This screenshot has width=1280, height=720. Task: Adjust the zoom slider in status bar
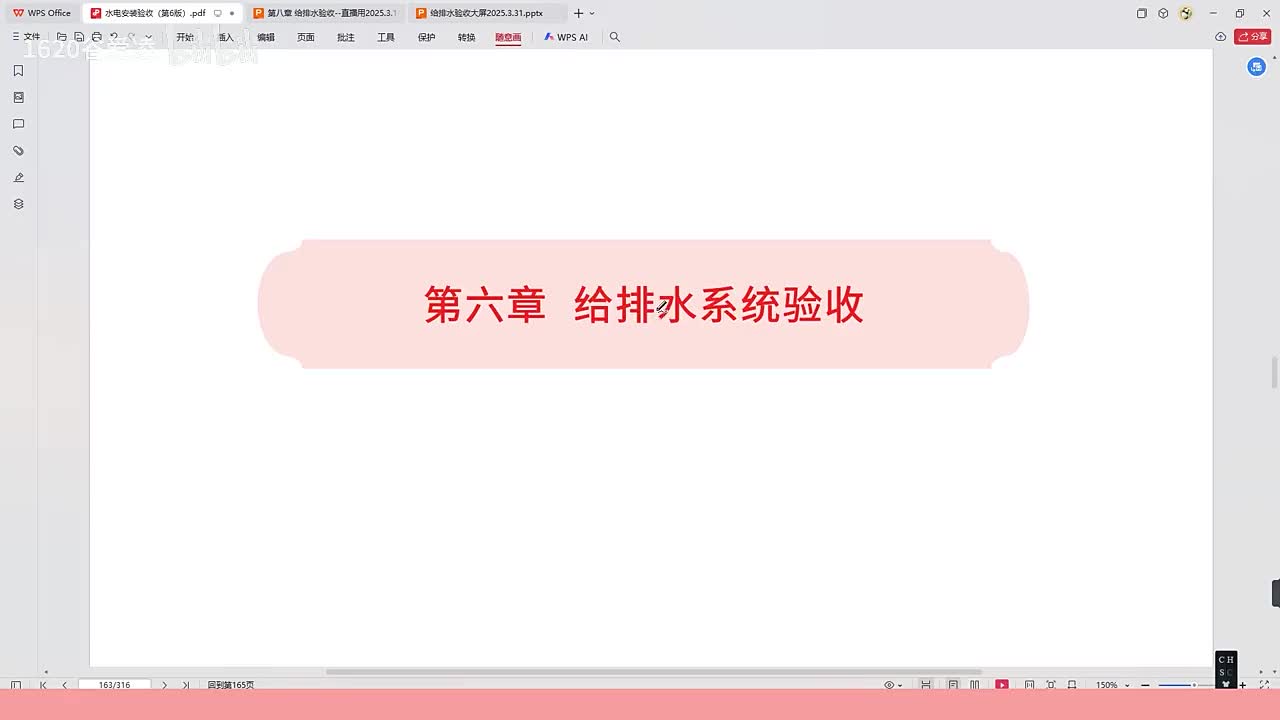[1193, 685]
